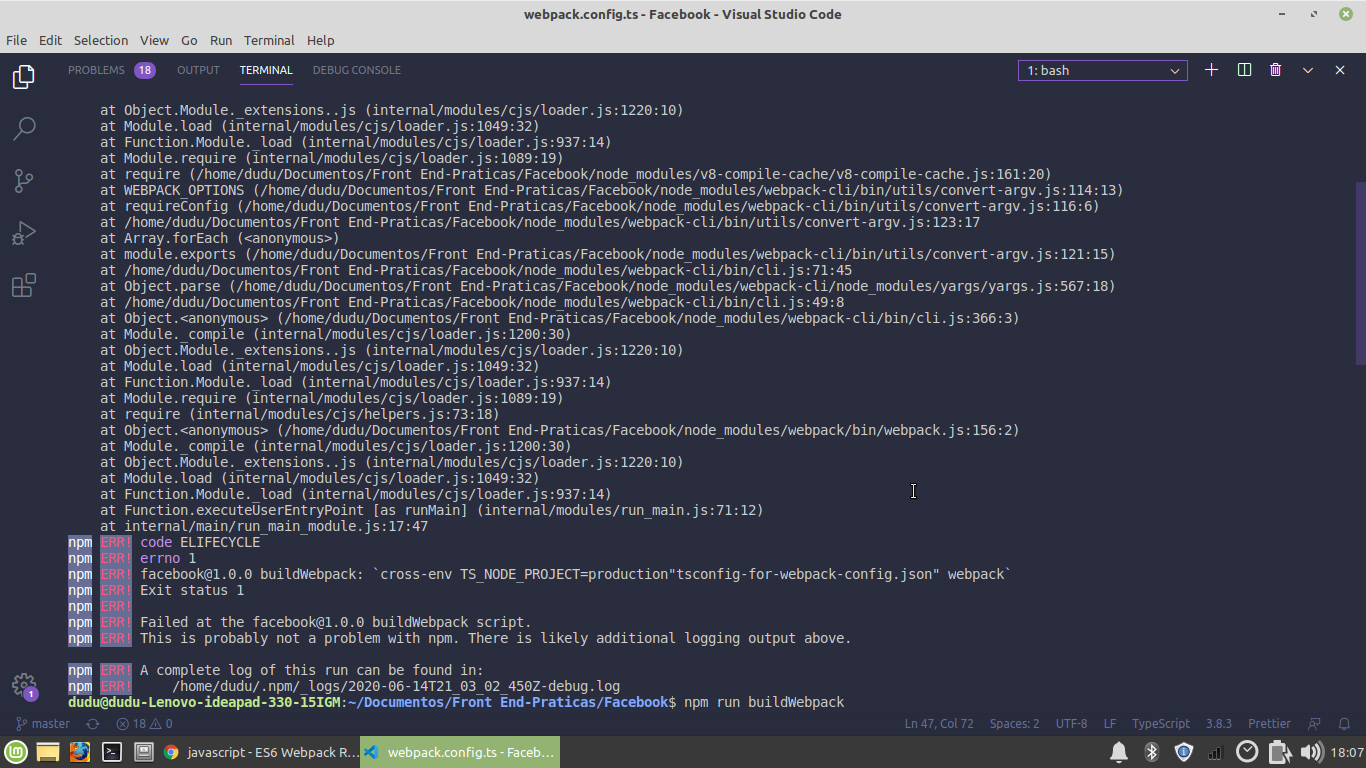Viewport: 1366px width, 768px height.
Task: Click 'Ln 47, Col 72' cursor position
Action: tap(939, 724)
